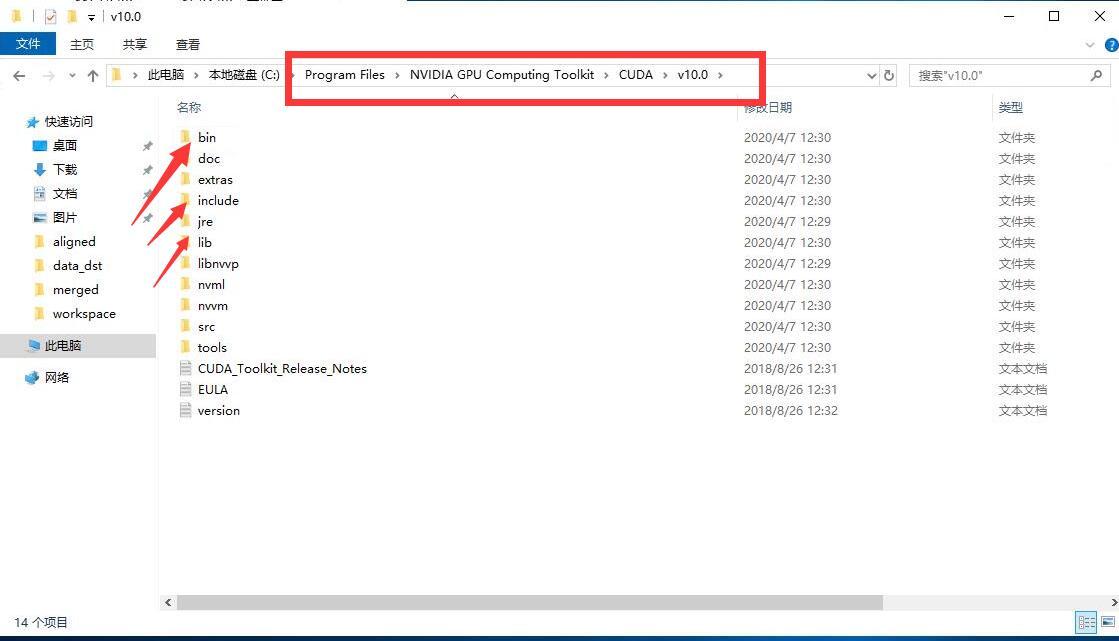Switch to large icons view layout
This screenshot has width=1119, height=641.
pyautogui.click(x=1108, y=622)
